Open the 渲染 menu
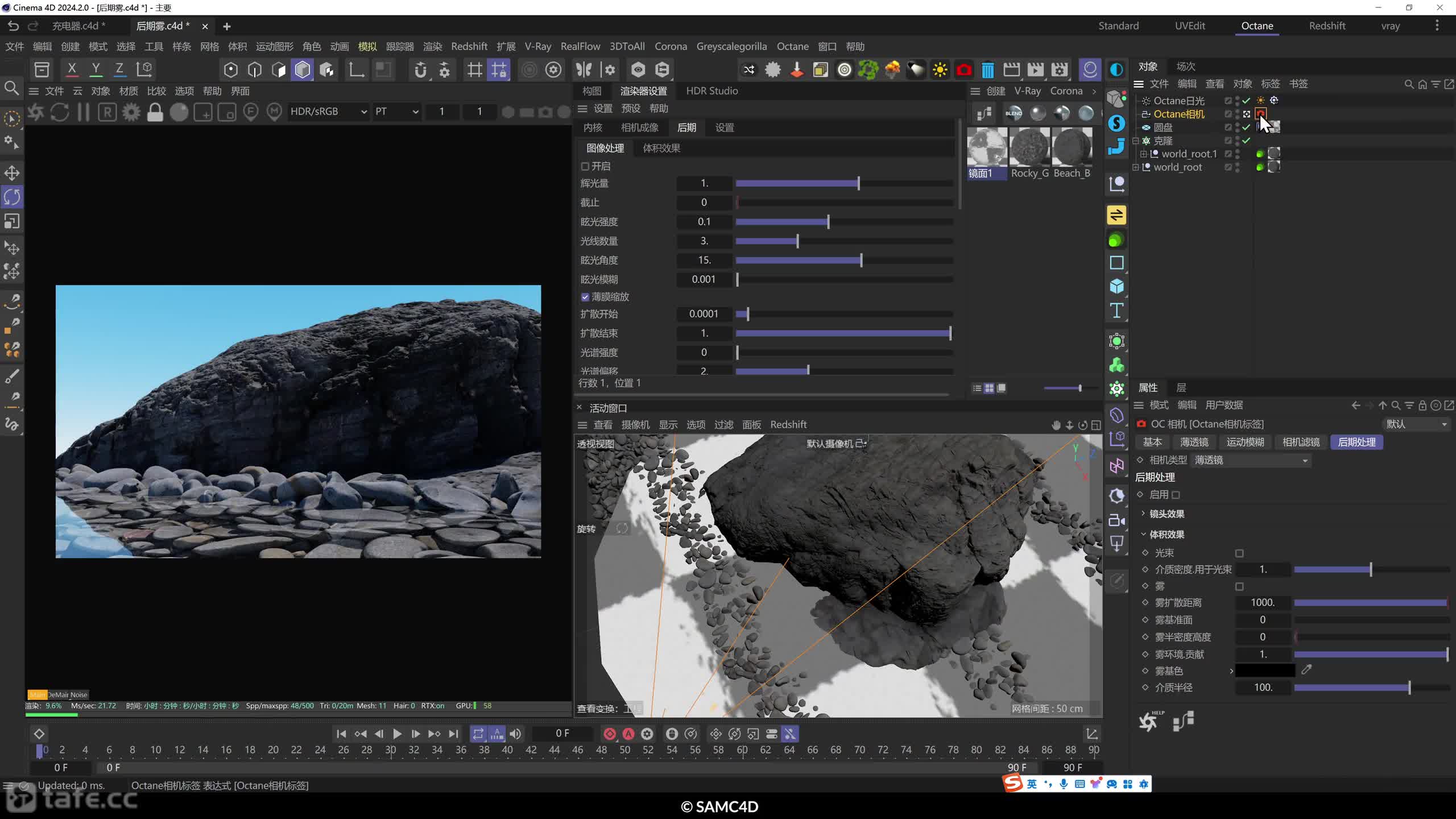Image resolution: width=1456 pixels, height=819 pixels. point(432,47)
